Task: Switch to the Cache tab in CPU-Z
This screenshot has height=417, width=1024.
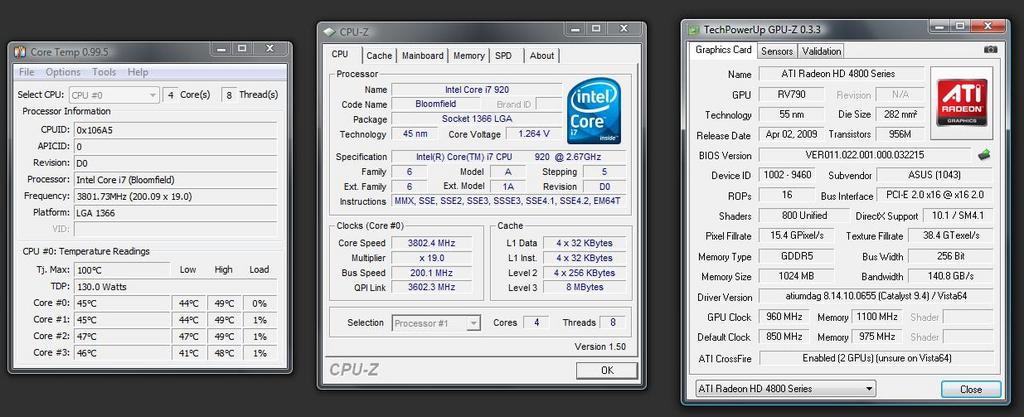Action: click(x=379, y=56)
